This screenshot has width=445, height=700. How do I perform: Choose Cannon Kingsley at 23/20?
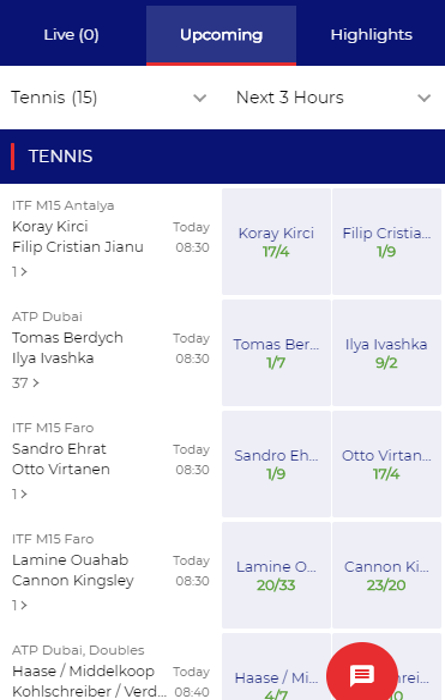(387, 575)
